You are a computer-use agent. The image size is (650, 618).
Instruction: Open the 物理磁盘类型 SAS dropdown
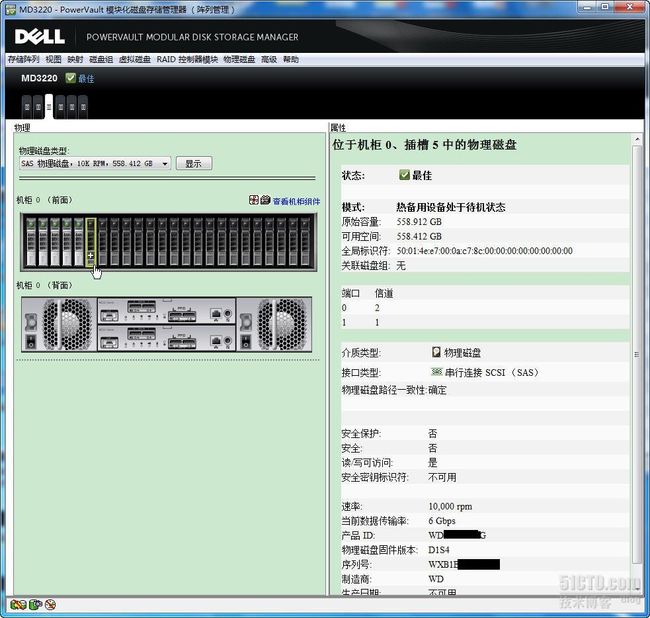click(x=95, y=163)
